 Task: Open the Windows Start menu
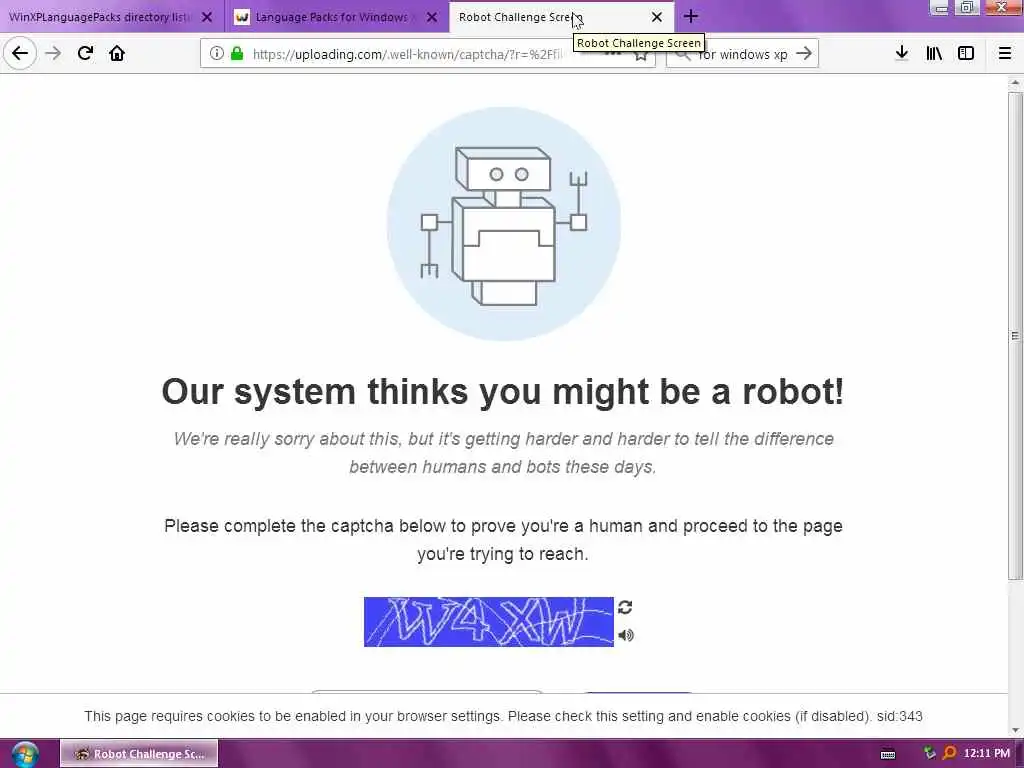coord(24,754)
